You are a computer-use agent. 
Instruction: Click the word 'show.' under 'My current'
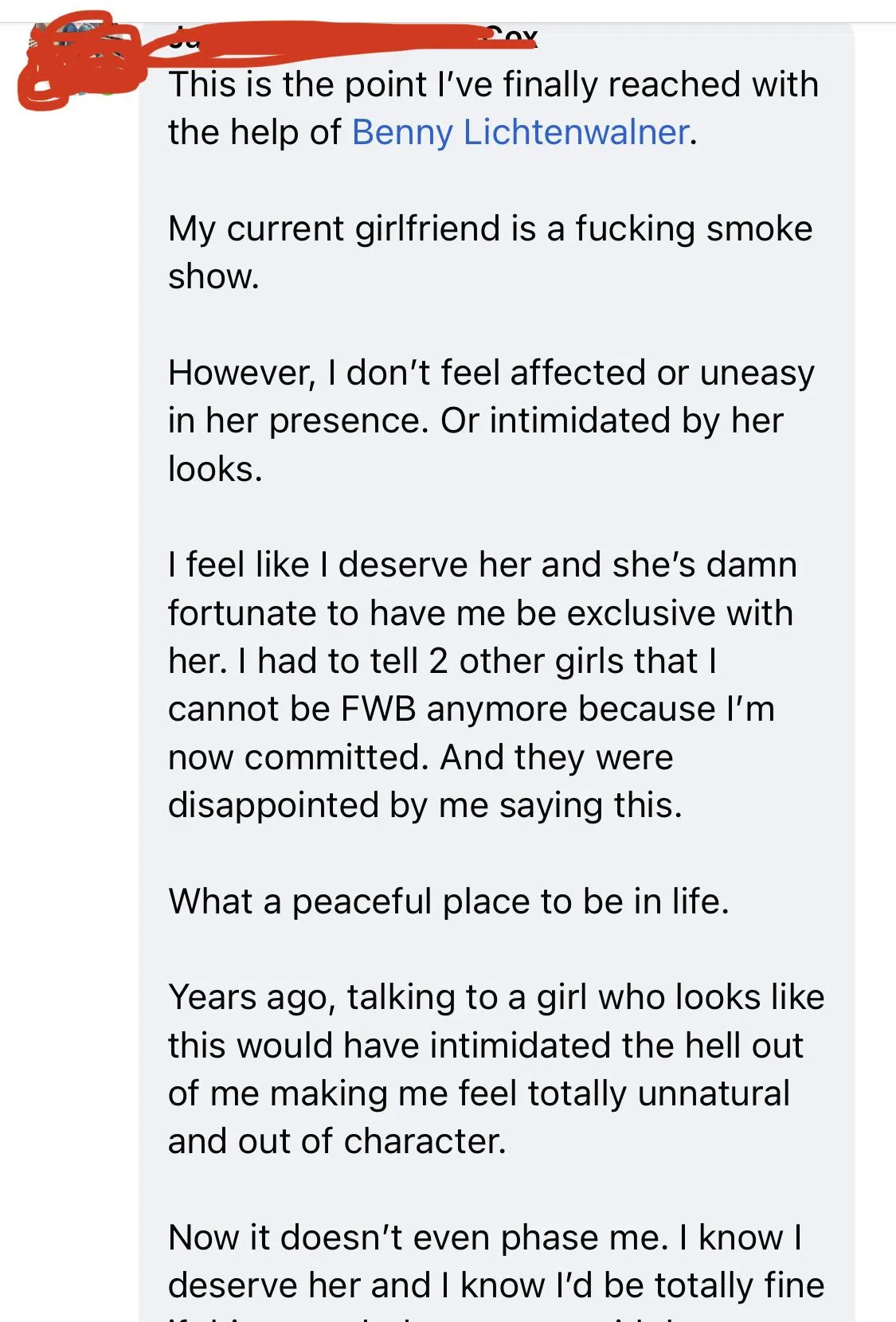(x=213, y=276)
